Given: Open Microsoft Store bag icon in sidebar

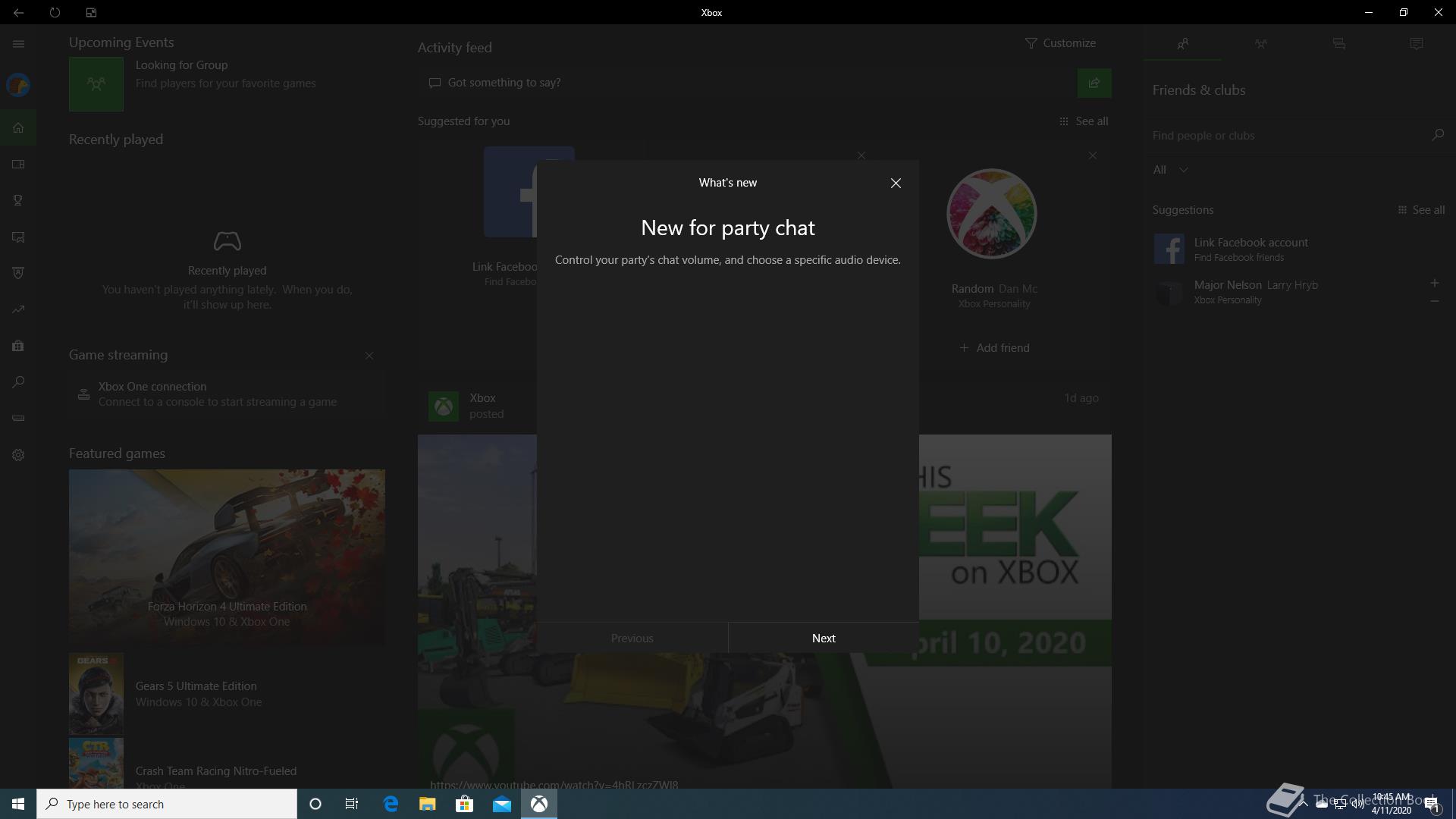Looking at the screenshot, I should click(18, 346).
